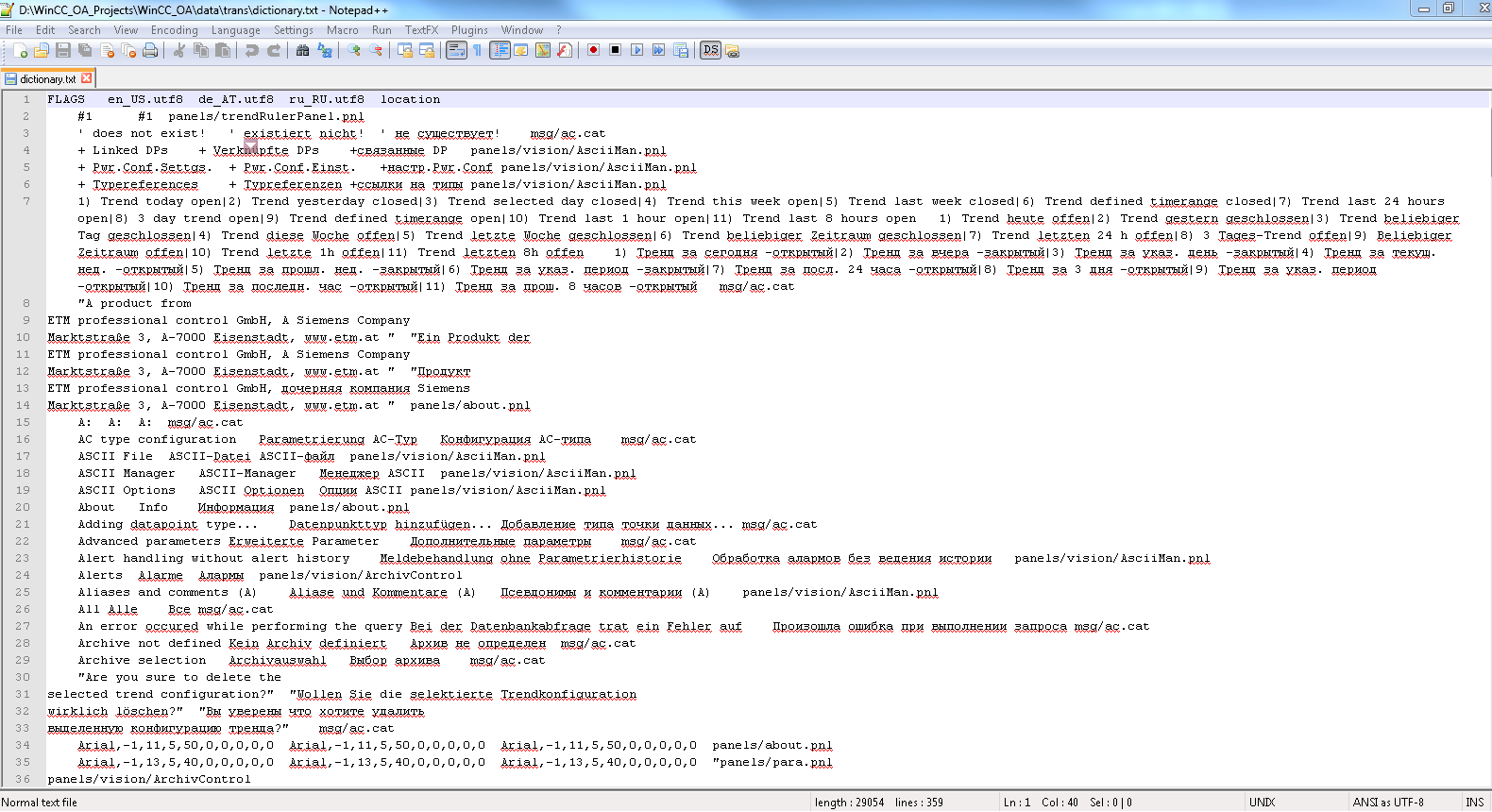1492x812 pixels.
Task: Click line number 7 in margin
Action: 26,201
